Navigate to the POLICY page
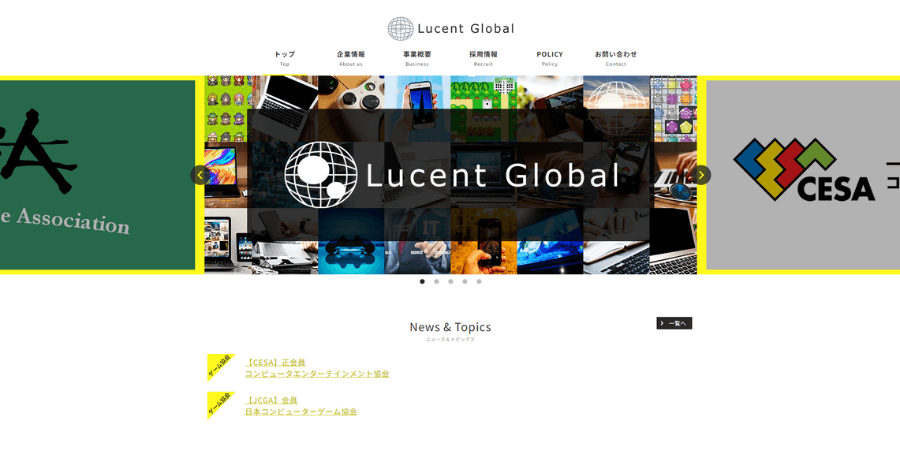900x450 pixels. click(549, 58)
